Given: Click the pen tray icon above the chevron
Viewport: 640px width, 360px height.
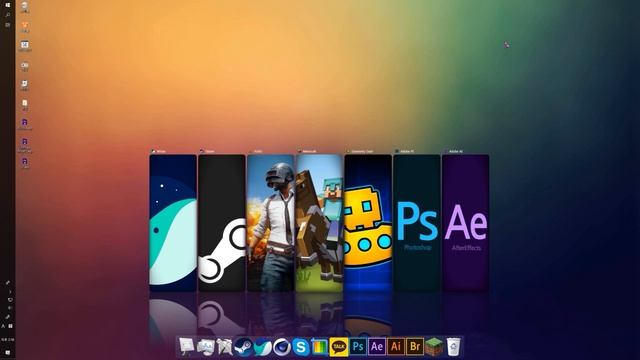Looking at the screenshot, I should [8, 282].
